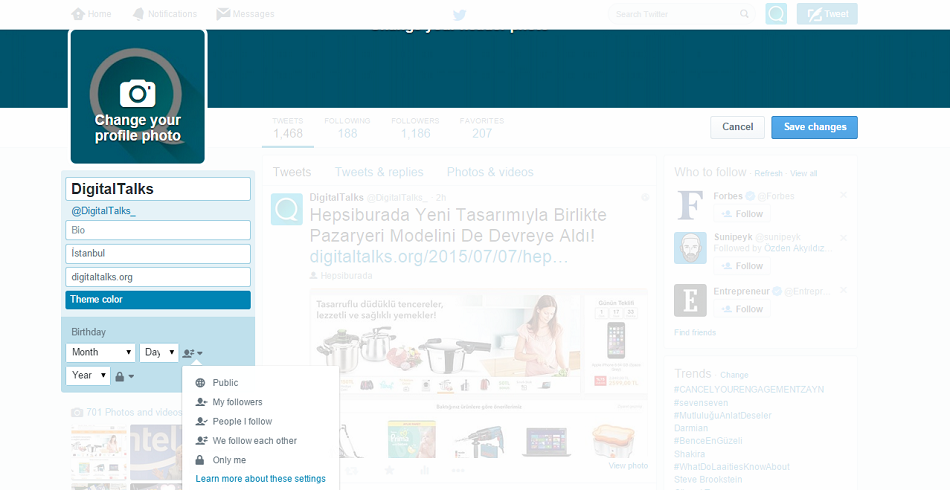Follow Sunipeyk account
Viewport: 950px width, 490px height.
point(742,266)
